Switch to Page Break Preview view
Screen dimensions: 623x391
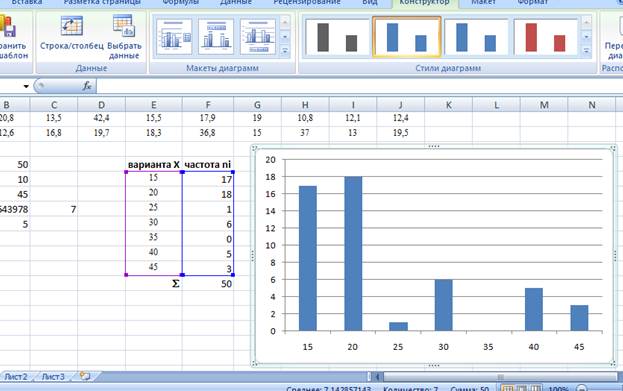(x=535, y=388)
